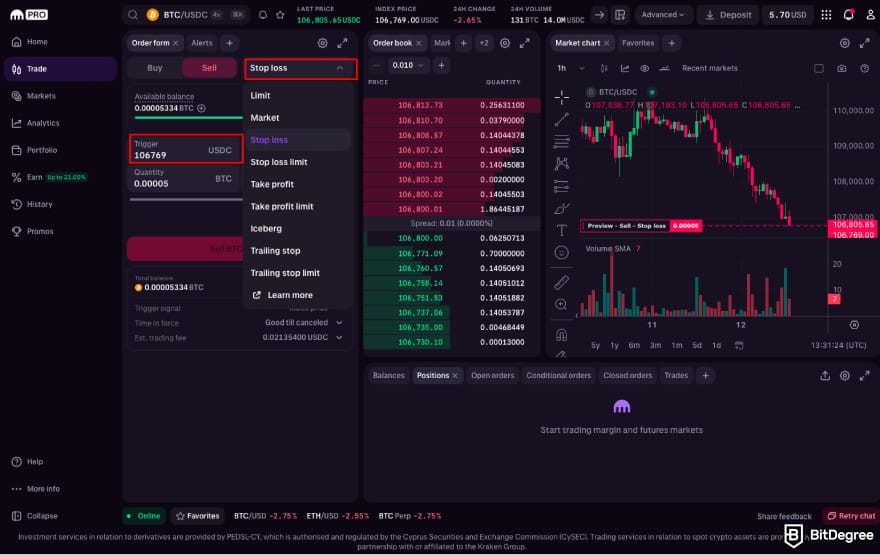The image size is (880, 555).
Task: Open the Advanced mode dropdown
Action: click(663, 15)
